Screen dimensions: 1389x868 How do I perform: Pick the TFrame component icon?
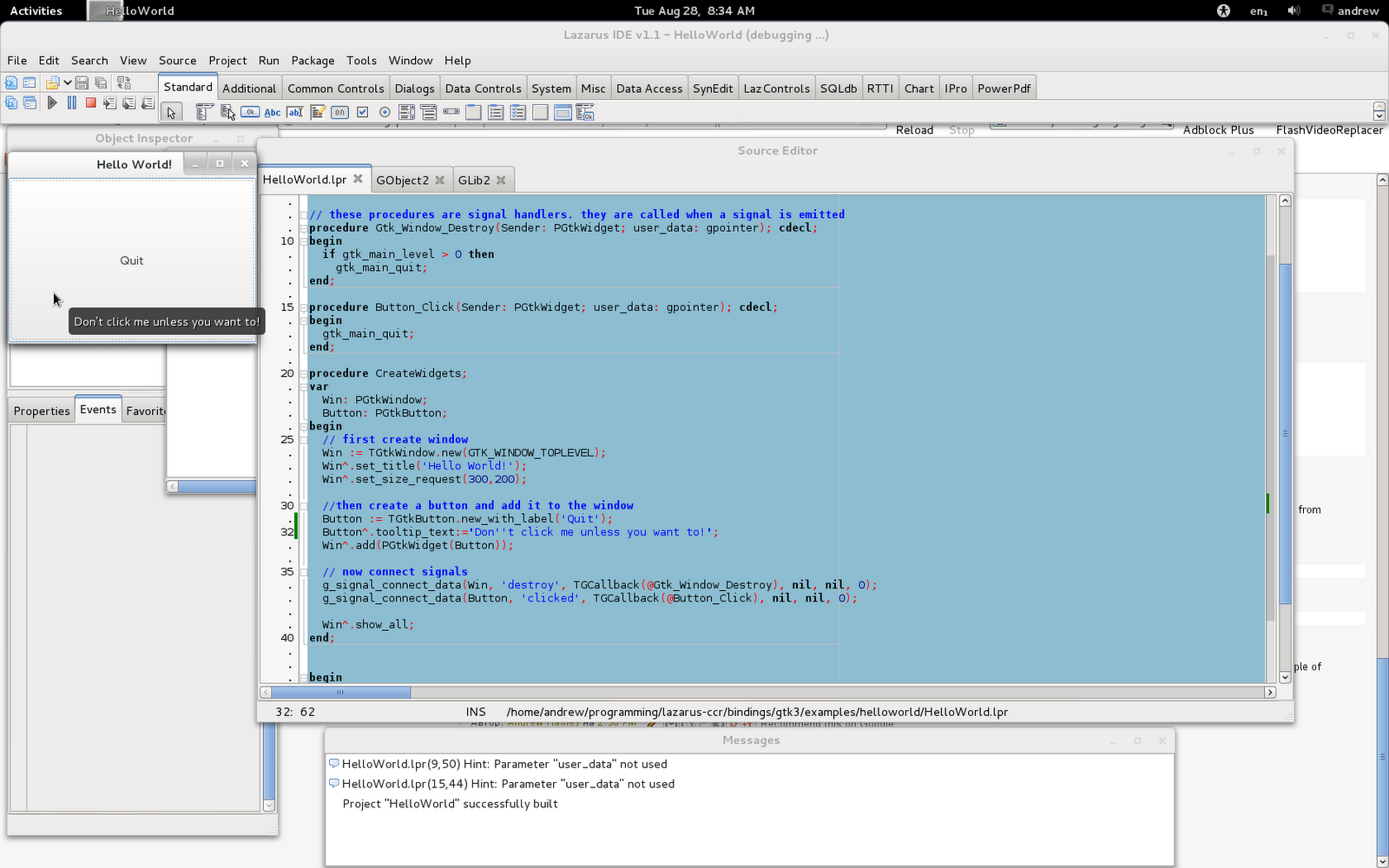click(x=563, y=112)
